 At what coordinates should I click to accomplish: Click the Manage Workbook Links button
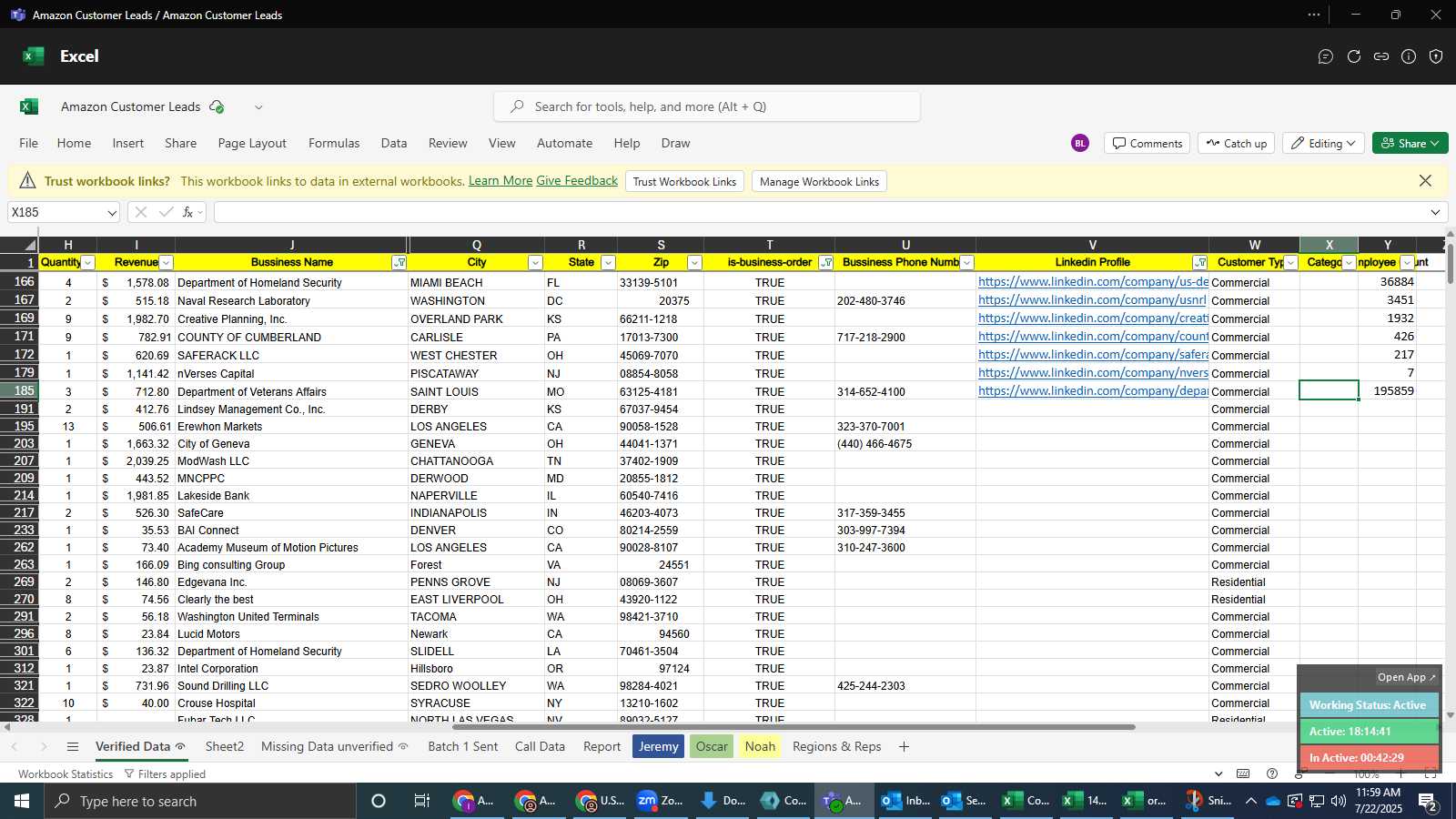click(x=819, y=181)
